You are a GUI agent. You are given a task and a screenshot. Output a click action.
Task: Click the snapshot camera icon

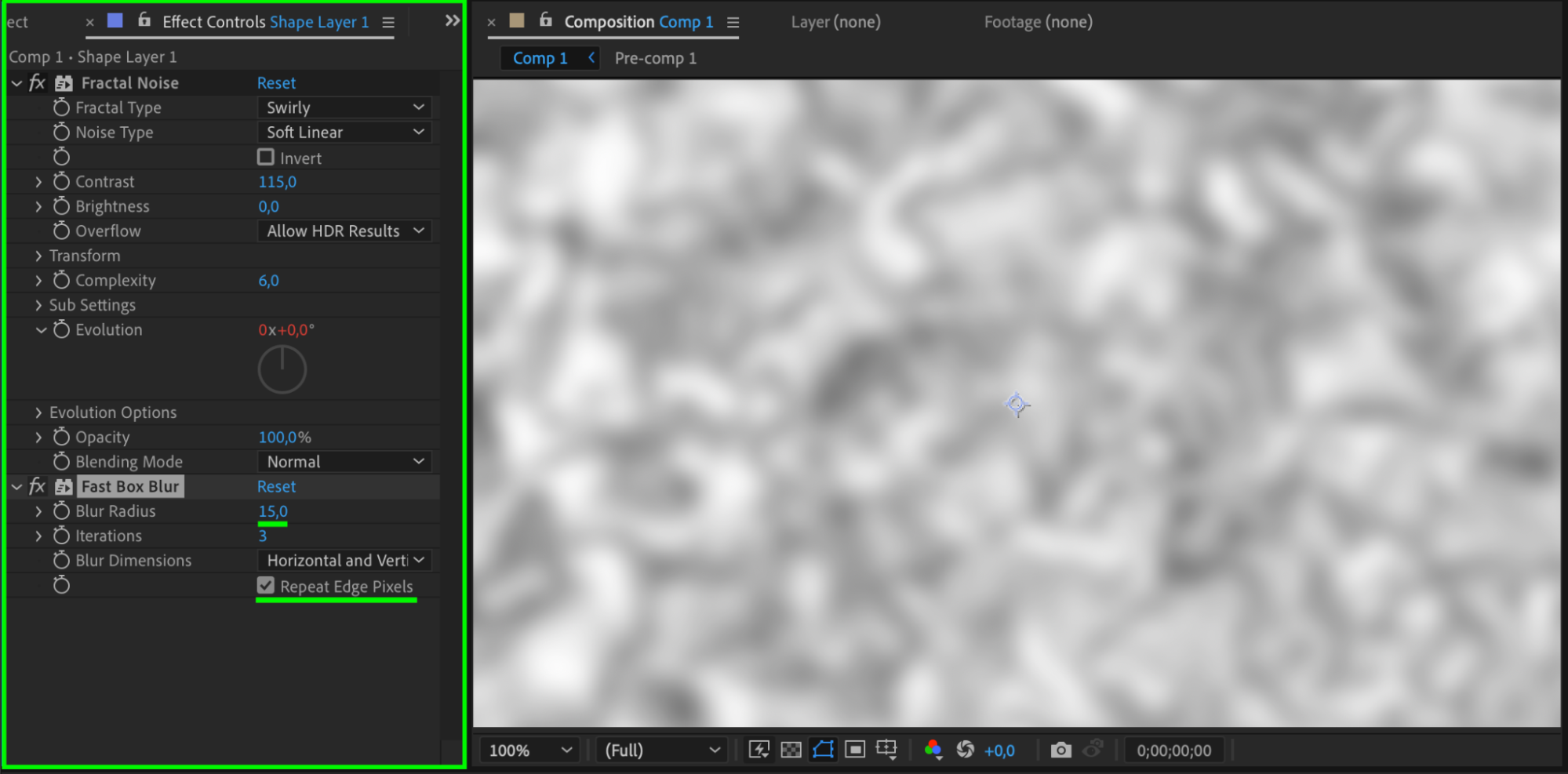tap(1060, 750)
